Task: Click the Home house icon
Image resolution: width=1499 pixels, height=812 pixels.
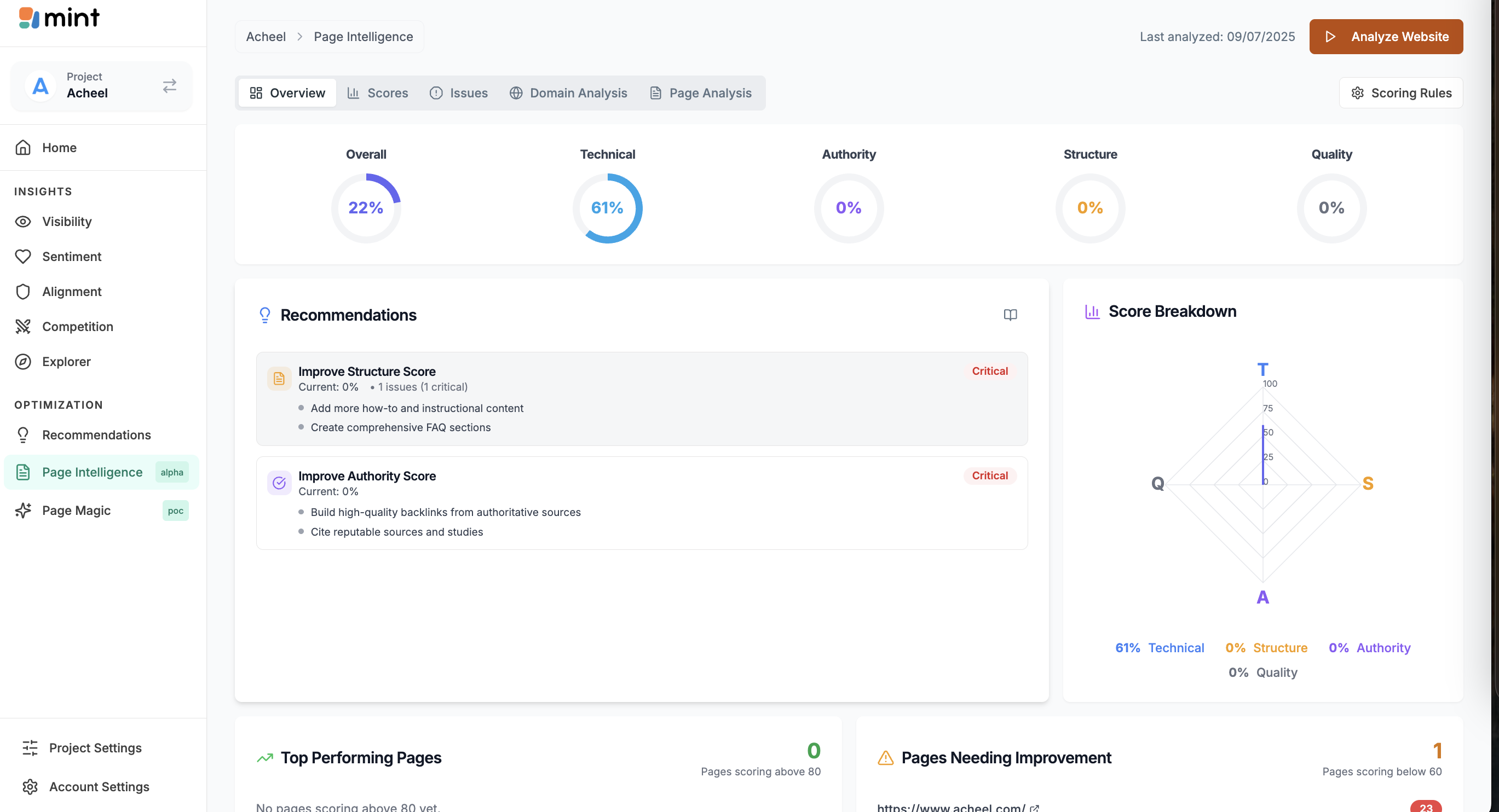Action: pos(22,148)
